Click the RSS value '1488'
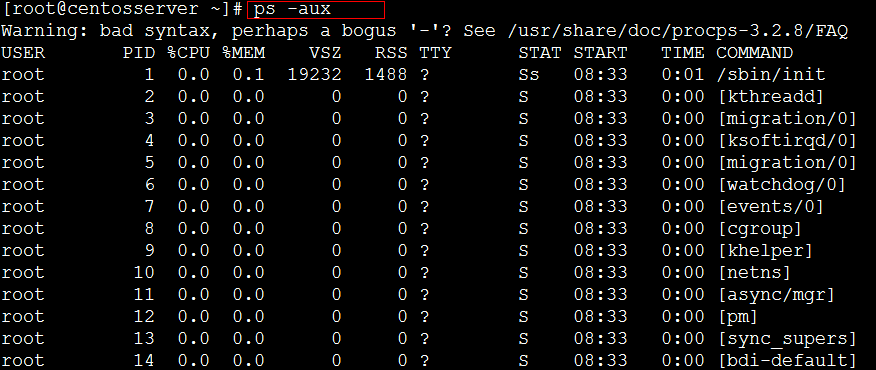876x370 pixels. (x=386, y=75)
